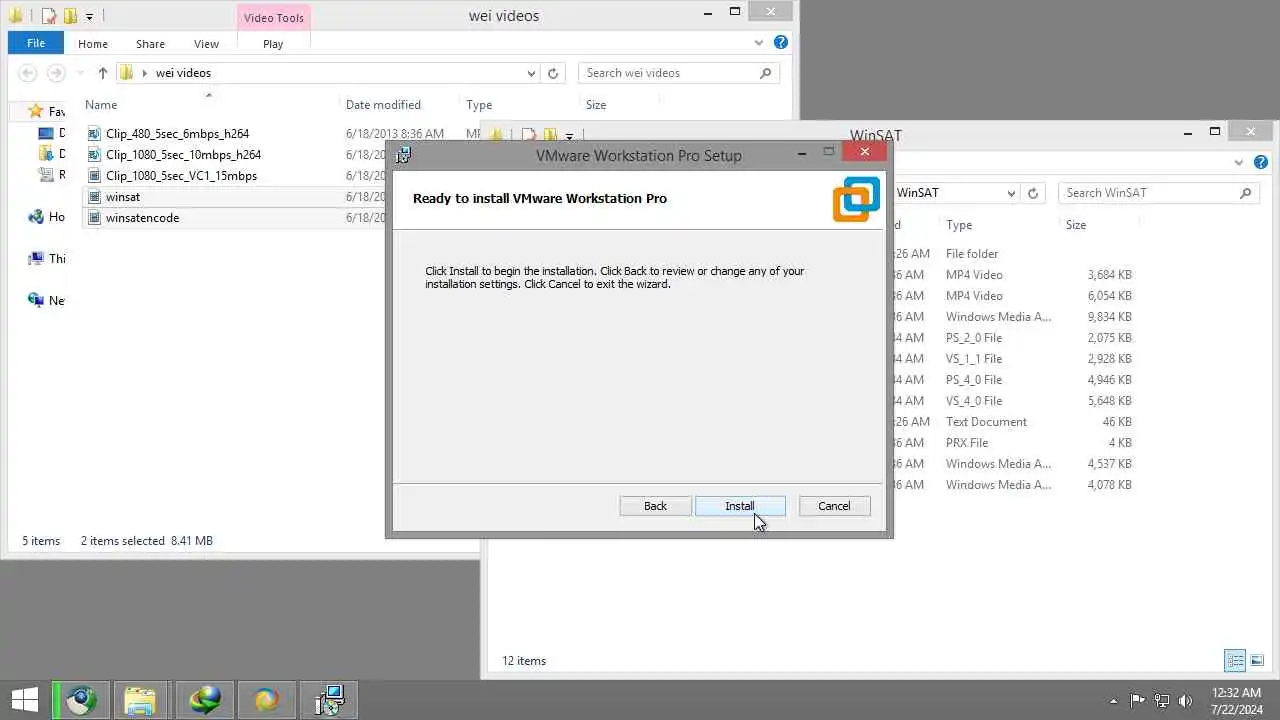The height and width of the screenshot is (720, 1280).
Task: Select file Clip_1080_5sec_VC1_15mbps
Action: point(181,175)
